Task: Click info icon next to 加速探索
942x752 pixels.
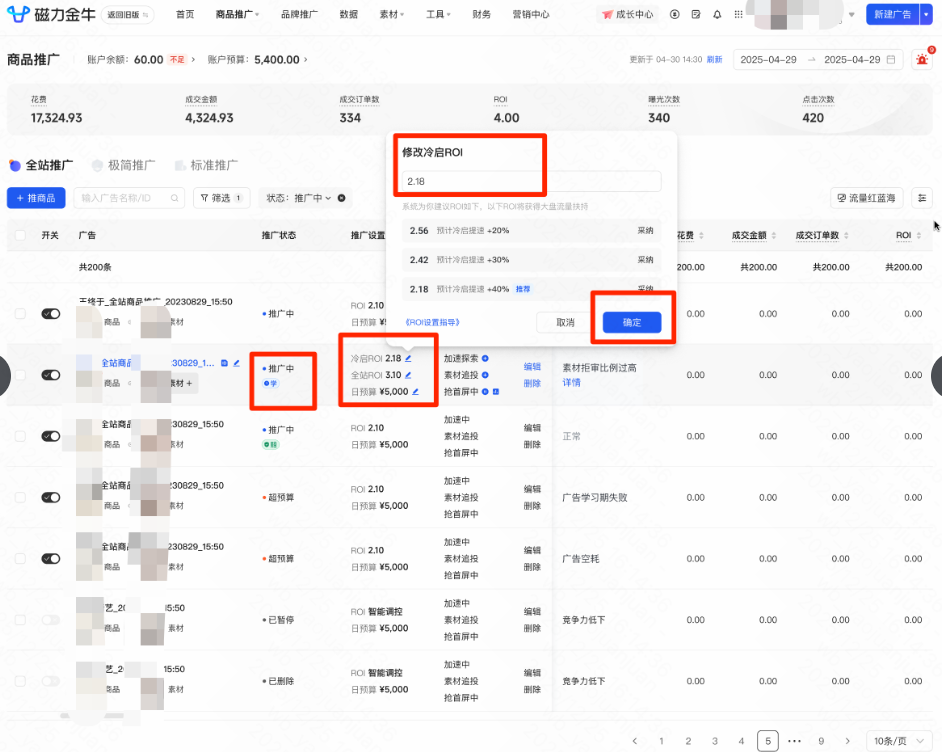Action: pos(485,359)
